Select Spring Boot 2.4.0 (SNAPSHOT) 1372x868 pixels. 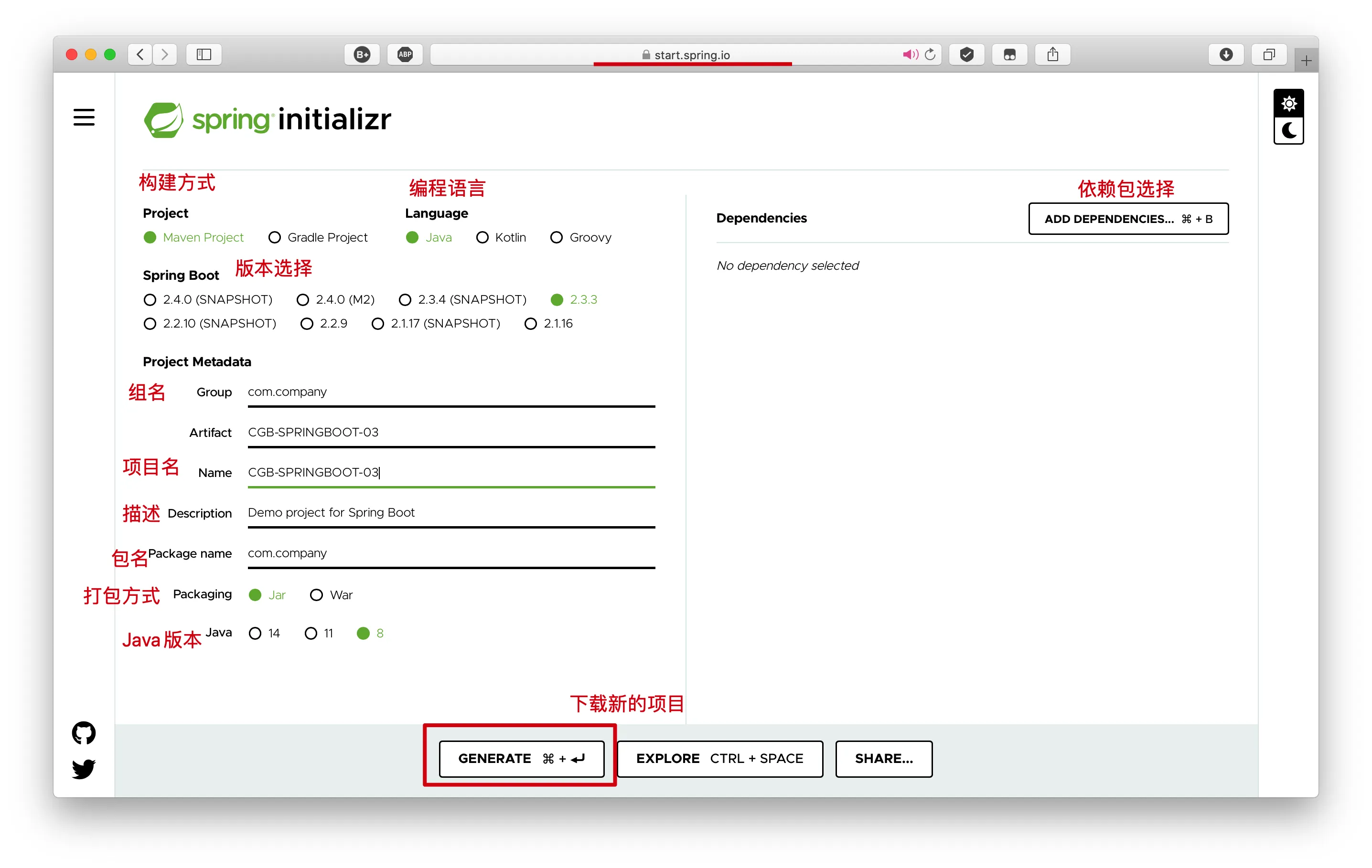[x=208, y=299]
